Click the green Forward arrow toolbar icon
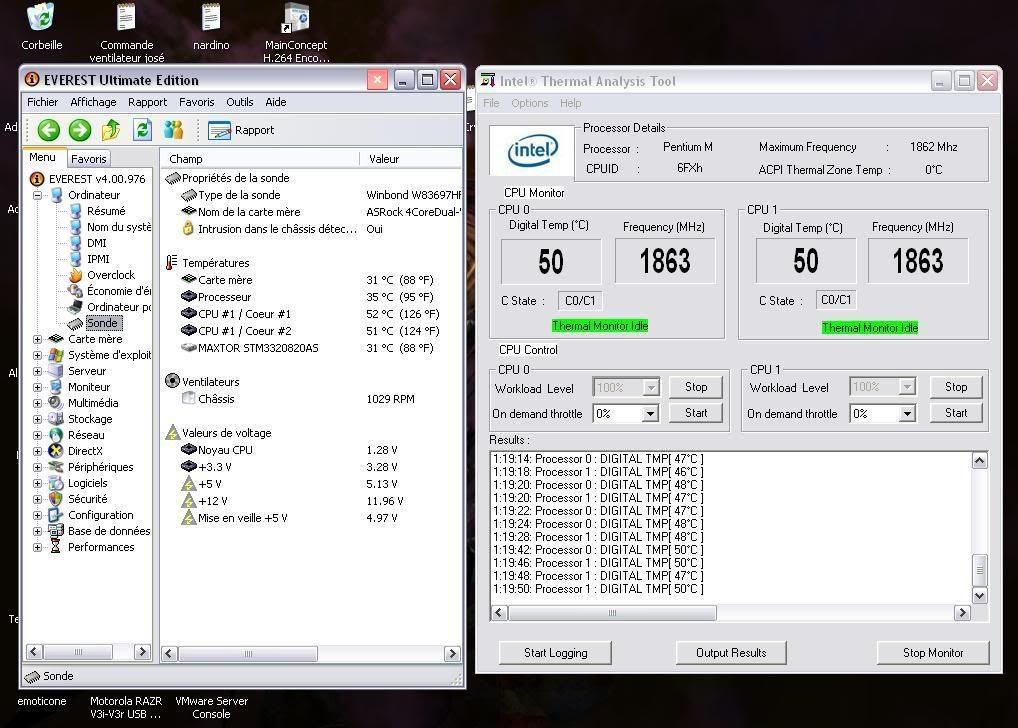1018x728 pixels. pos(80,130)
